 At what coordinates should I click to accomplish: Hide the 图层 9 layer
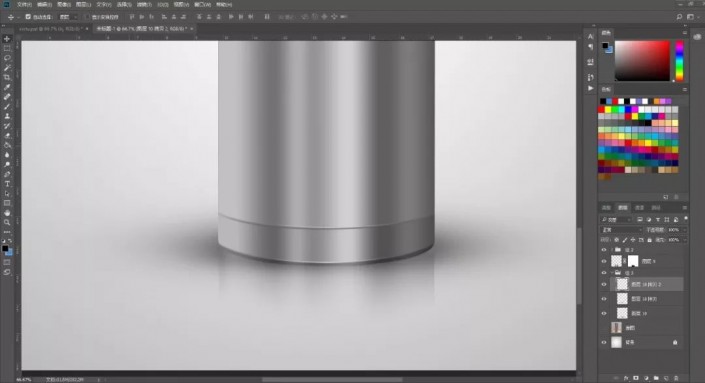click(604, 261)
